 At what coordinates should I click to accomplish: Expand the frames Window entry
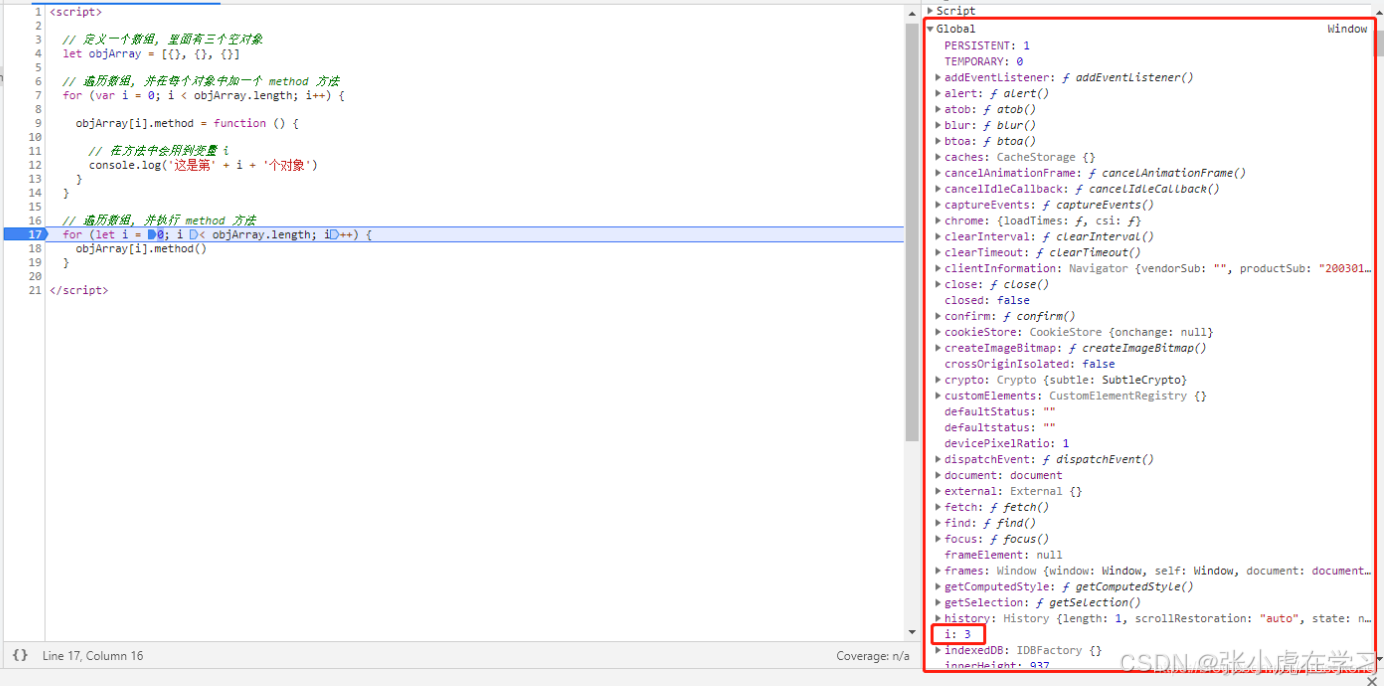(938, 571)
